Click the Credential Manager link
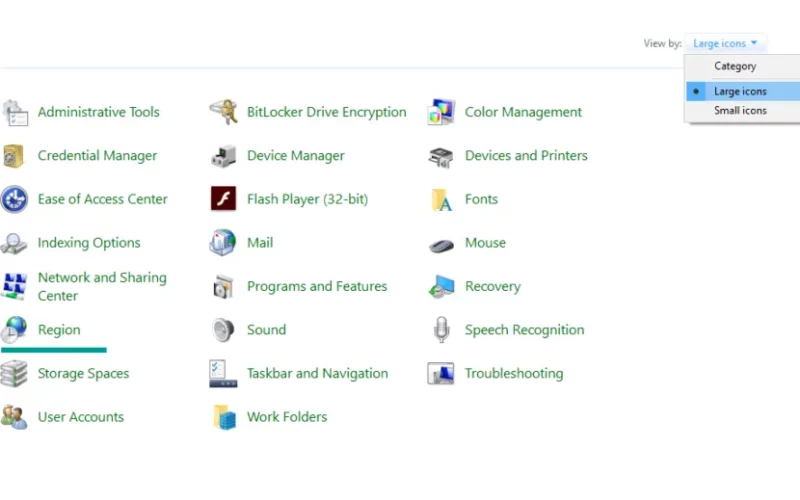 [97, 156]
